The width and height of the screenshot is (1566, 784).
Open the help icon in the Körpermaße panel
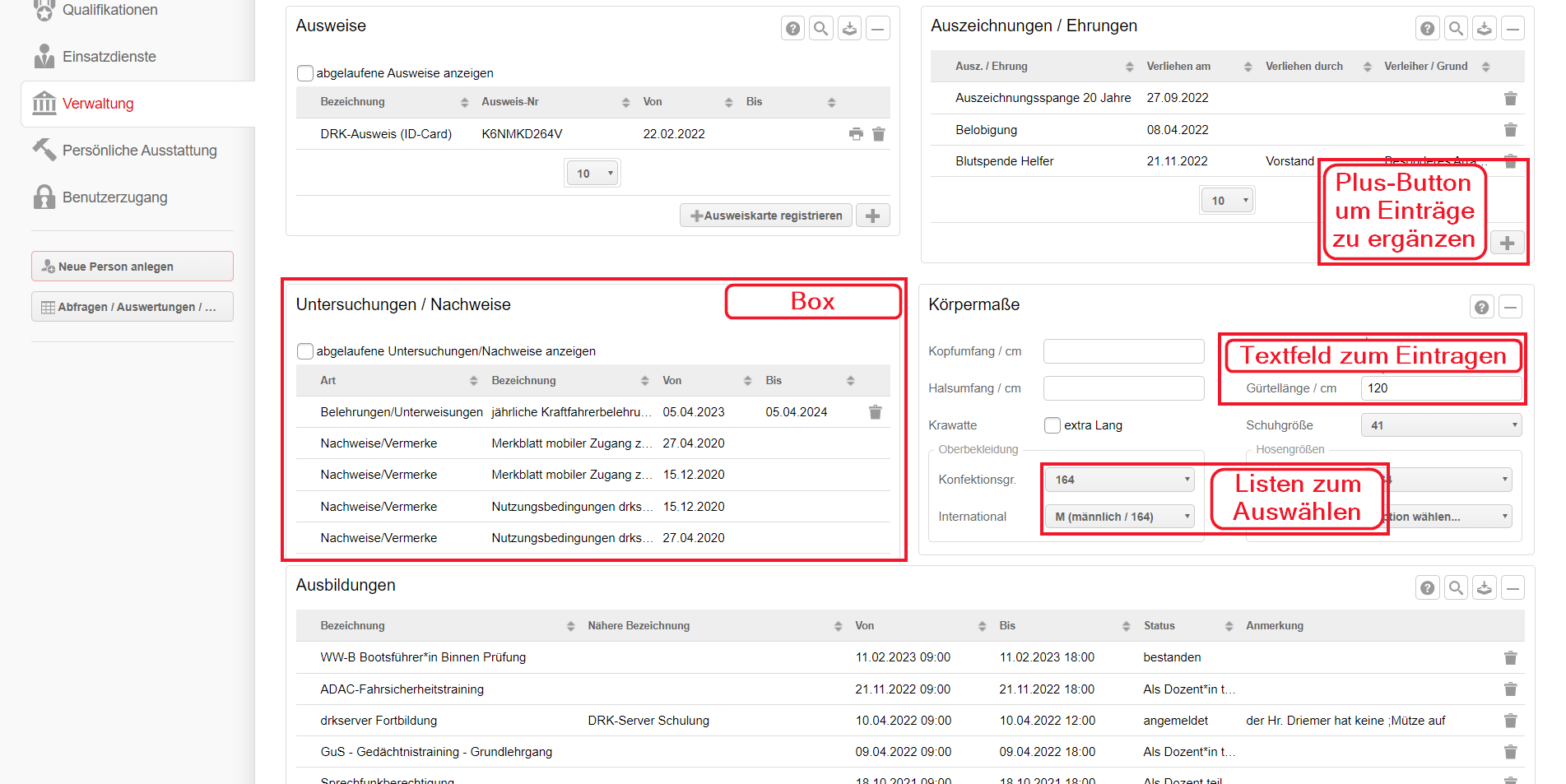pos(1482,306)
